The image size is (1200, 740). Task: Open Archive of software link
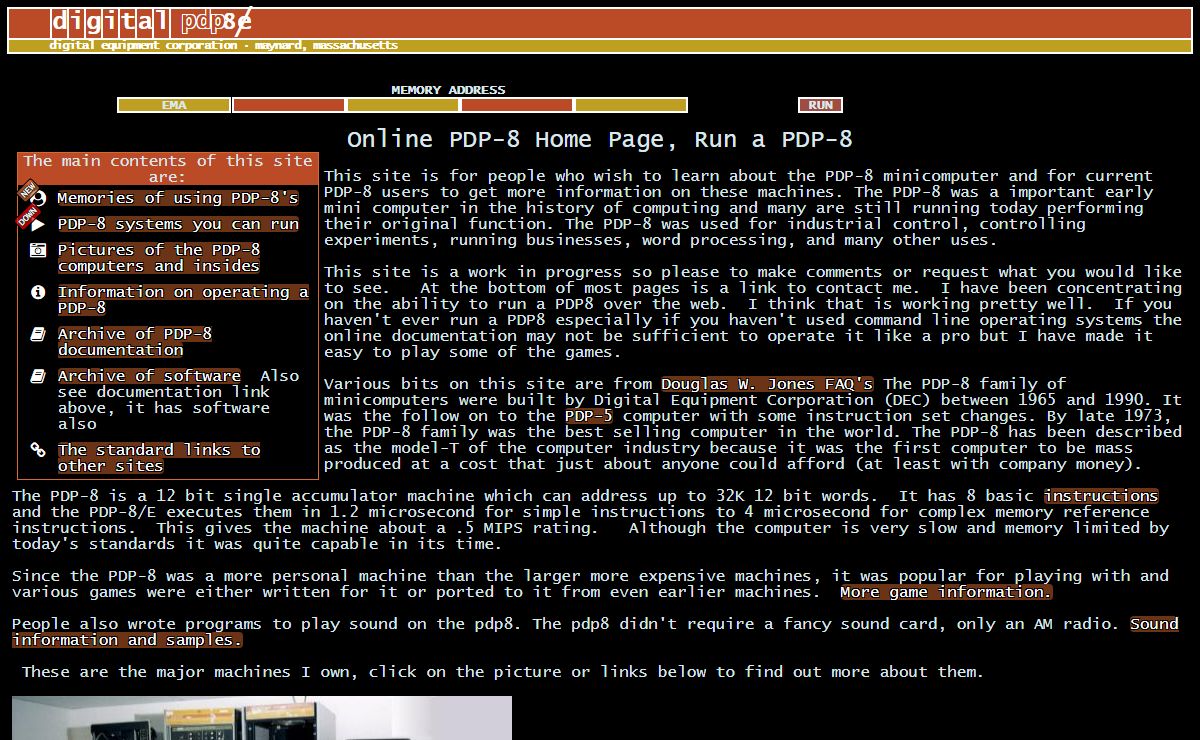tap(149, 376)
